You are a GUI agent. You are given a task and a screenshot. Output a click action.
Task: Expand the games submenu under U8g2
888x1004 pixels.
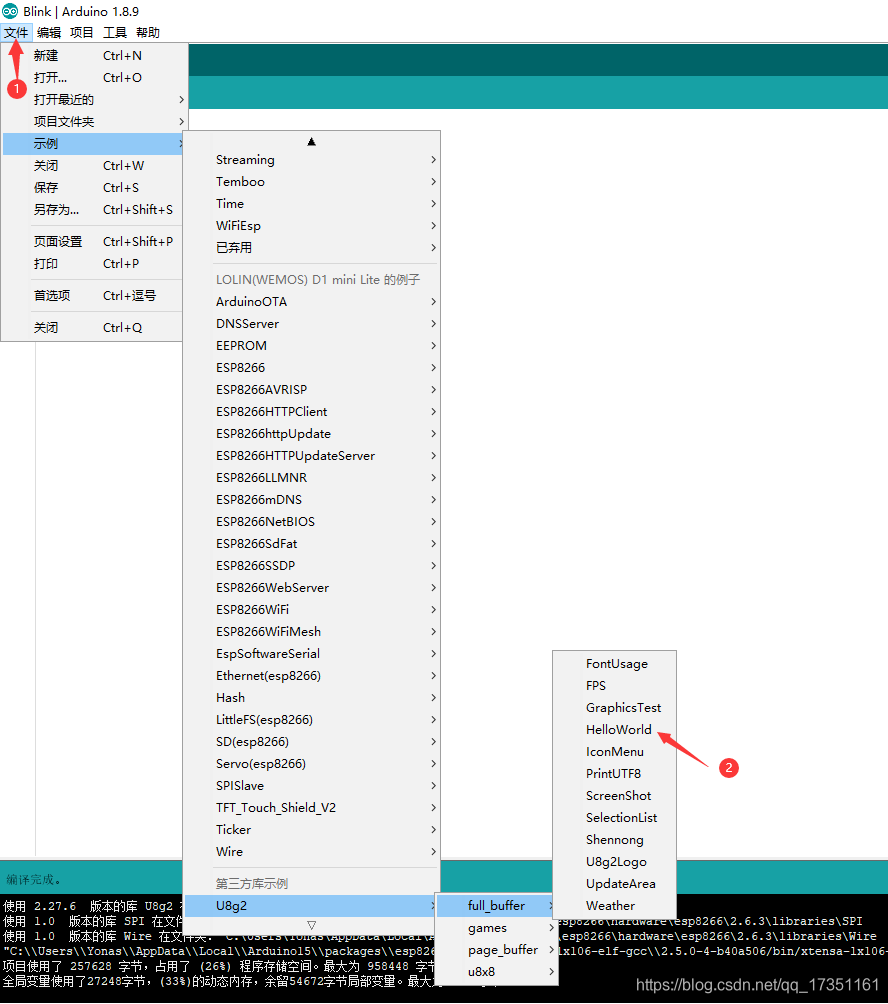496,928
